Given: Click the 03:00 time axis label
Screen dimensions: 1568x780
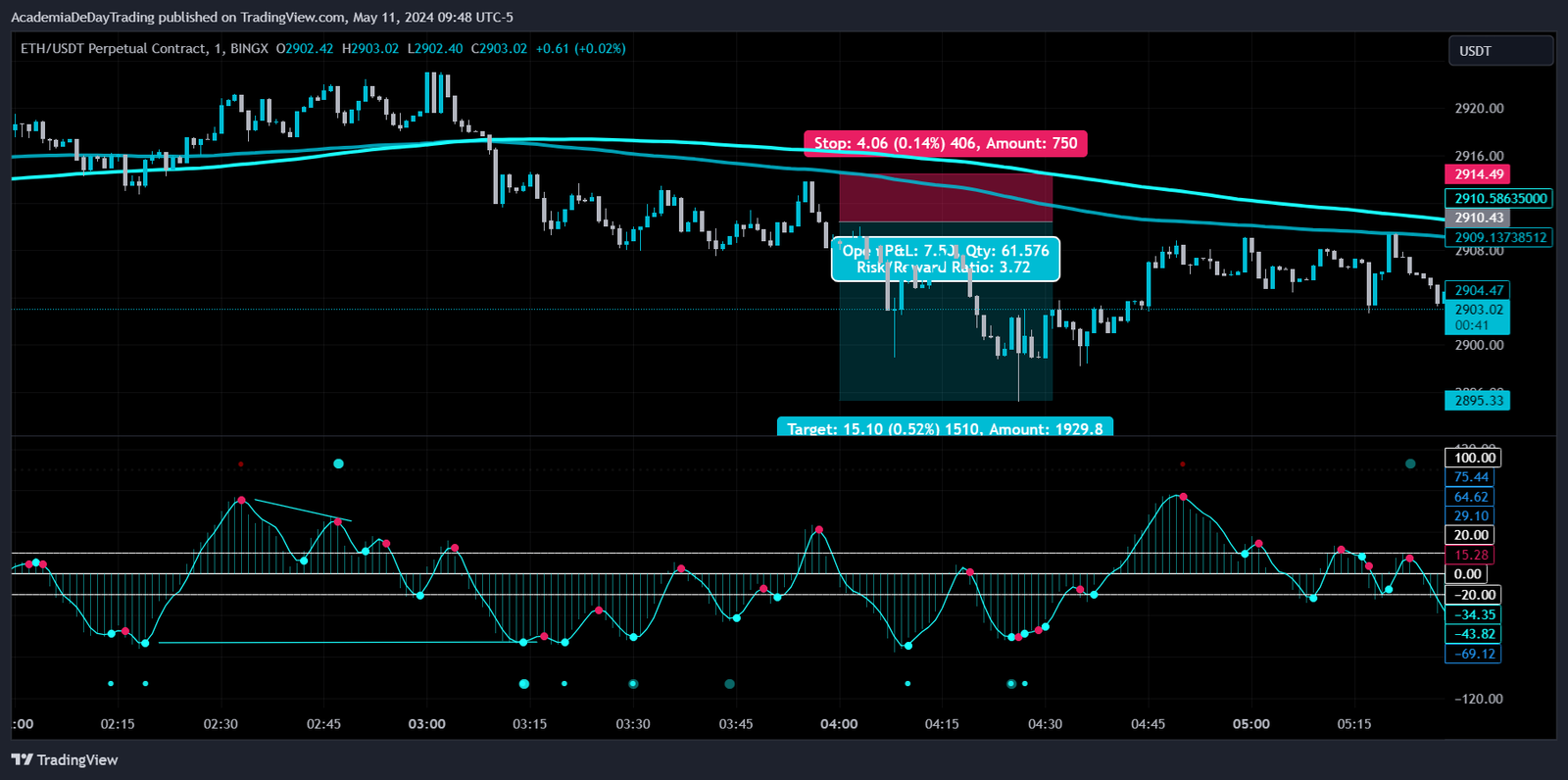Looking at the screenshot, I should coord(426,724).
